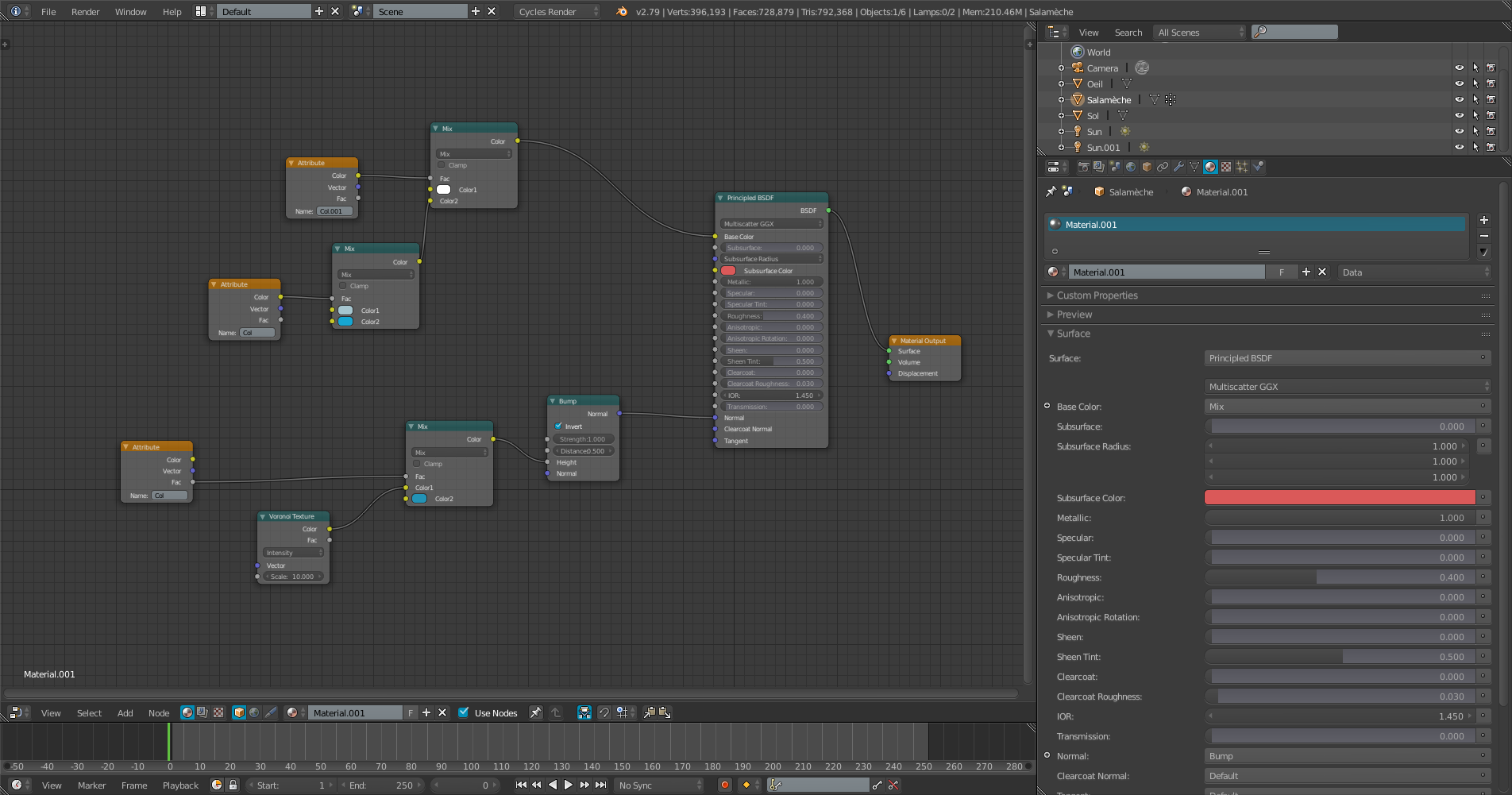Open the Cycles Render engine dropdown

[x=557, y=11]
